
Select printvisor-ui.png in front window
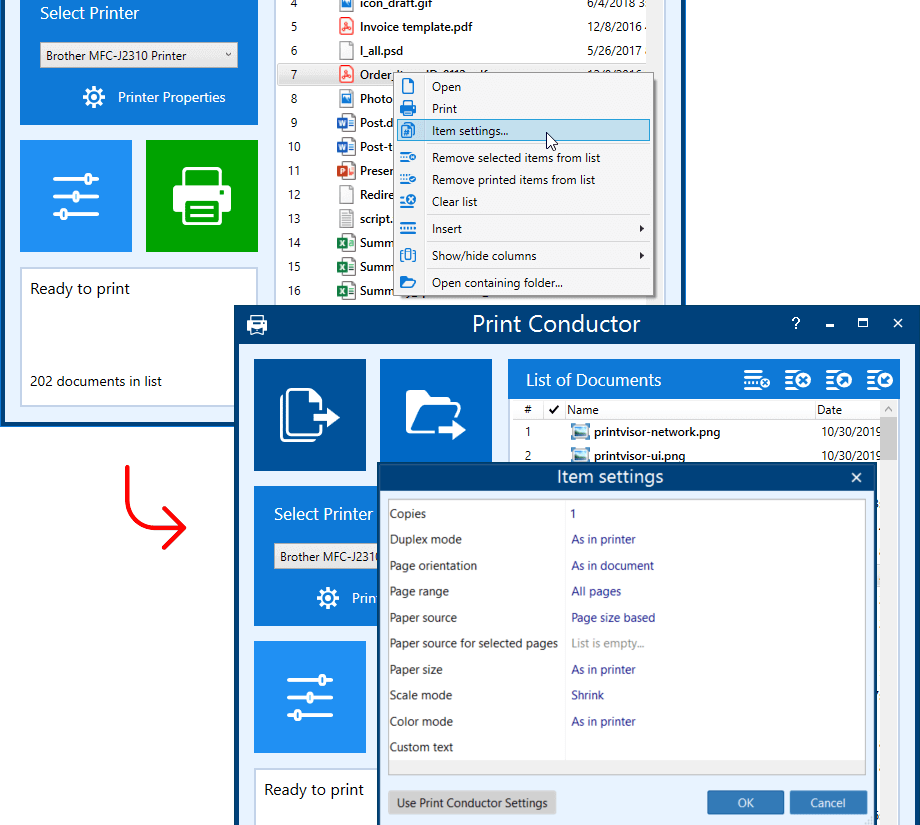coord(696,454)
